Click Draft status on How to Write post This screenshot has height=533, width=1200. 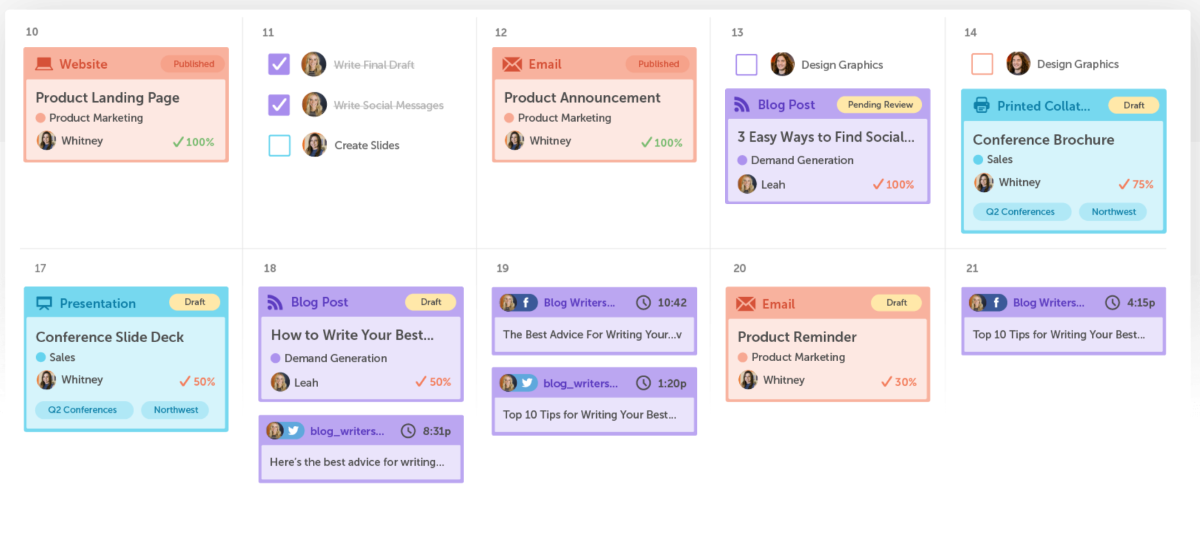[x=431, y=302]
